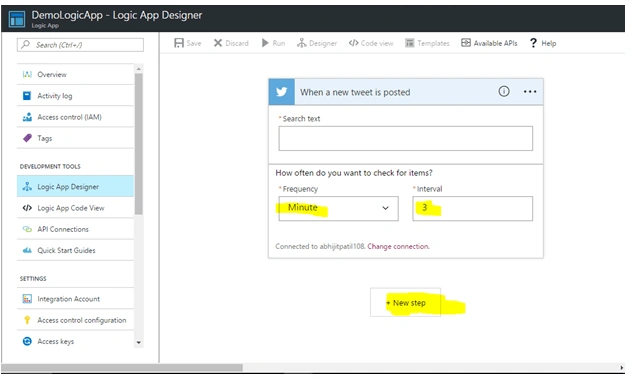Image resolution: width=637 pixels, height=378 pixels.
Task: Open API Connections menu item
Action: click(75, 229)
